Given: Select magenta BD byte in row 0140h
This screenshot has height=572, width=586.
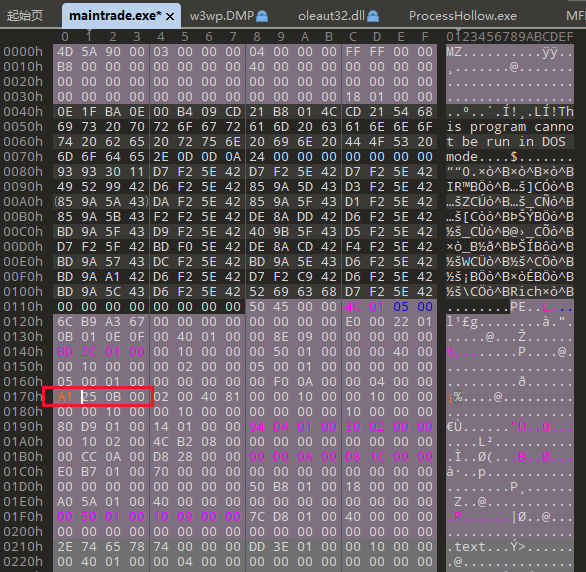Looking at the screenshot, I should 65,352.
